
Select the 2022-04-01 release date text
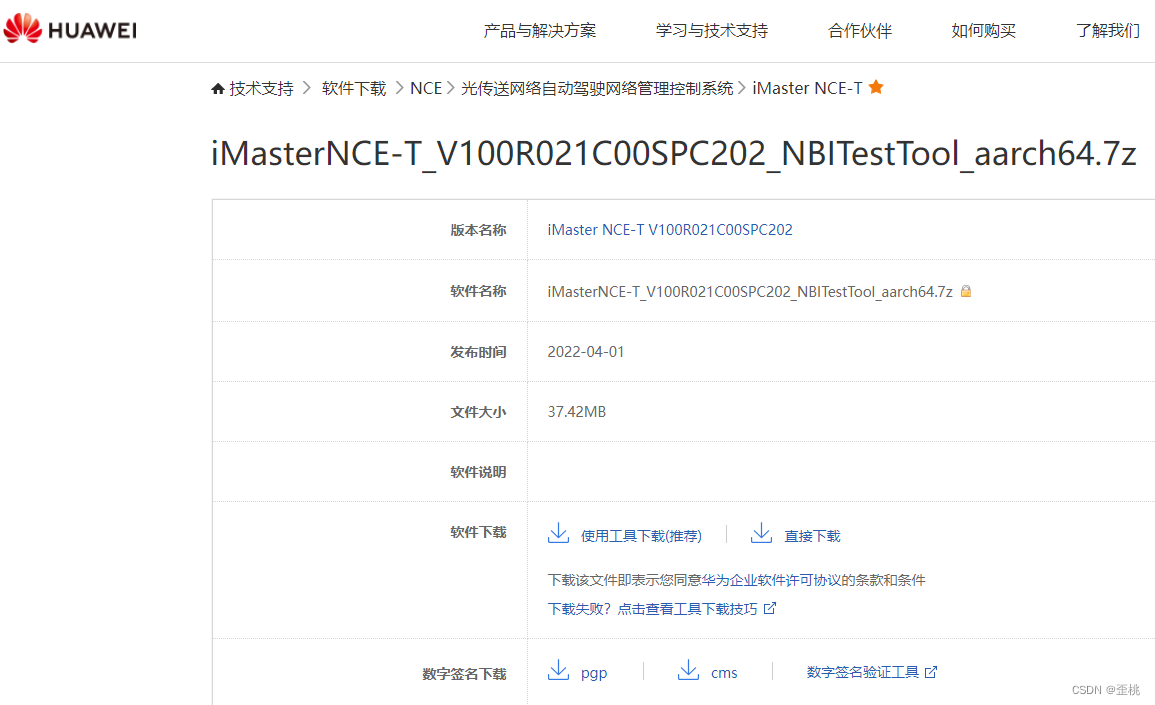pos(586,352)
